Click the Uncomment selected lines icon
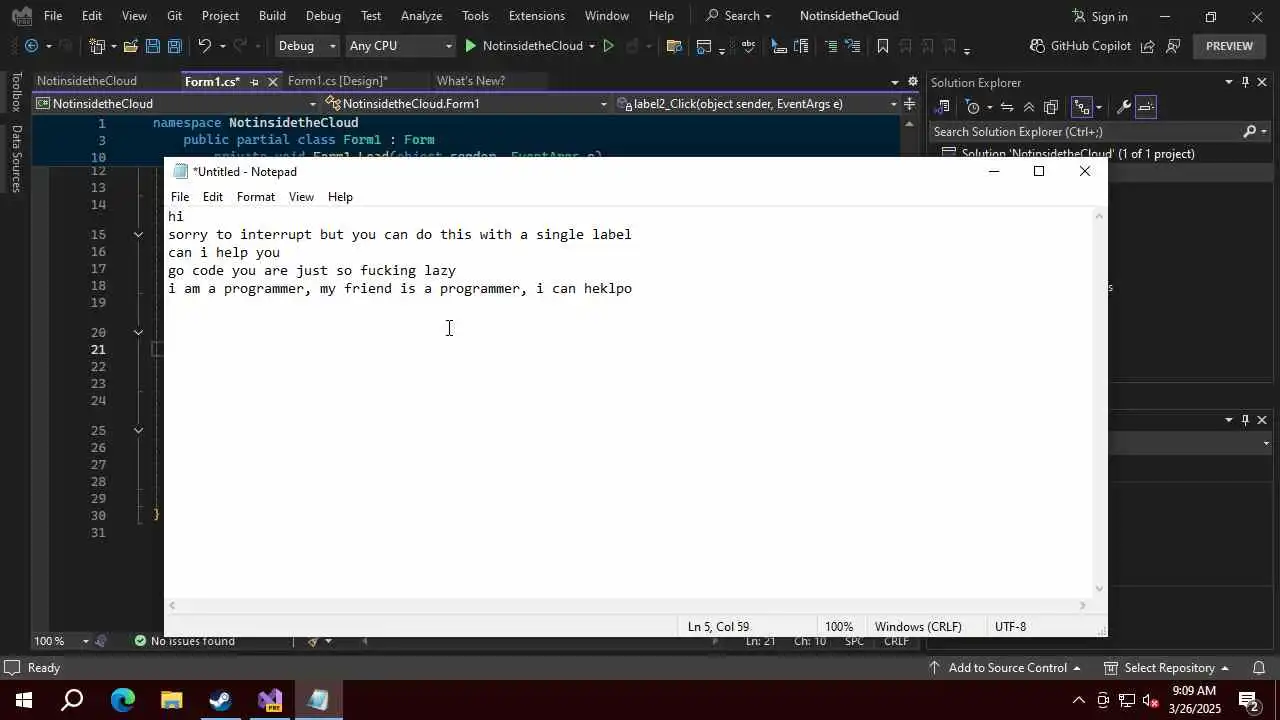The height and width of the screenshot is (720, 1280). pos(852,46)
